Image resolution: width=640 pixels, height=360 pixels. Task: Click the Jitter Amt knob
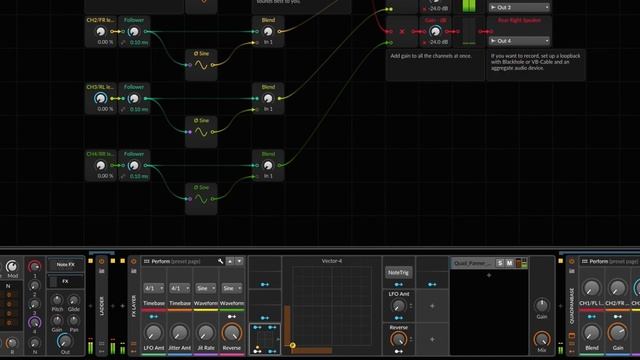(x=180, y=333)
